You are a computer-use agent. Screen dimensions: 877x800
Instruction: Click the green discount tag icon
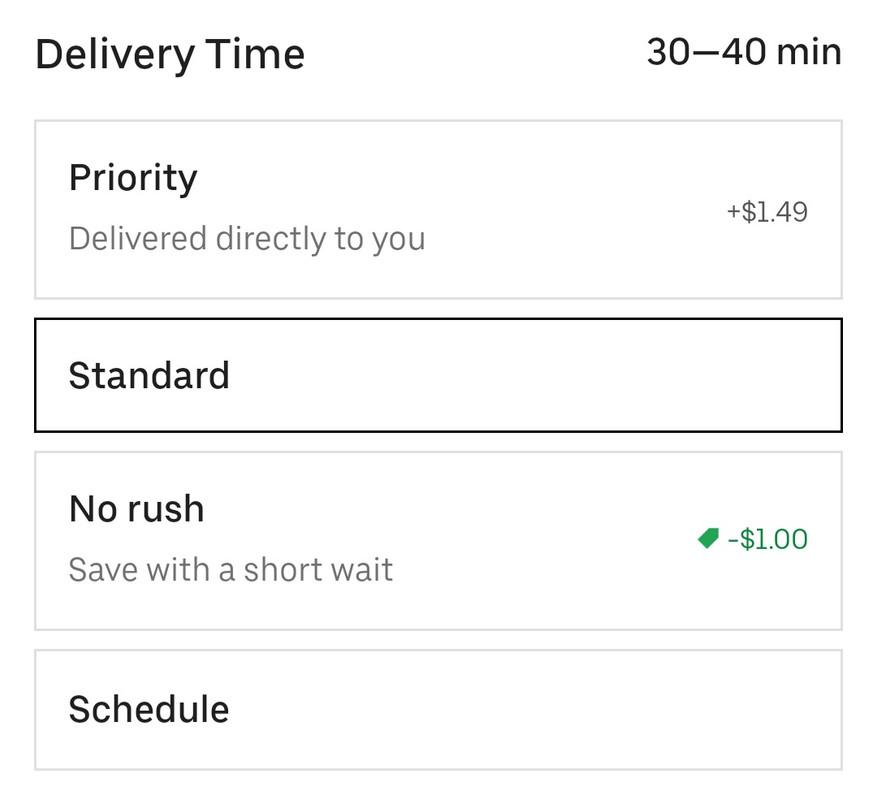pyautogui.click(x=708, y=538)
